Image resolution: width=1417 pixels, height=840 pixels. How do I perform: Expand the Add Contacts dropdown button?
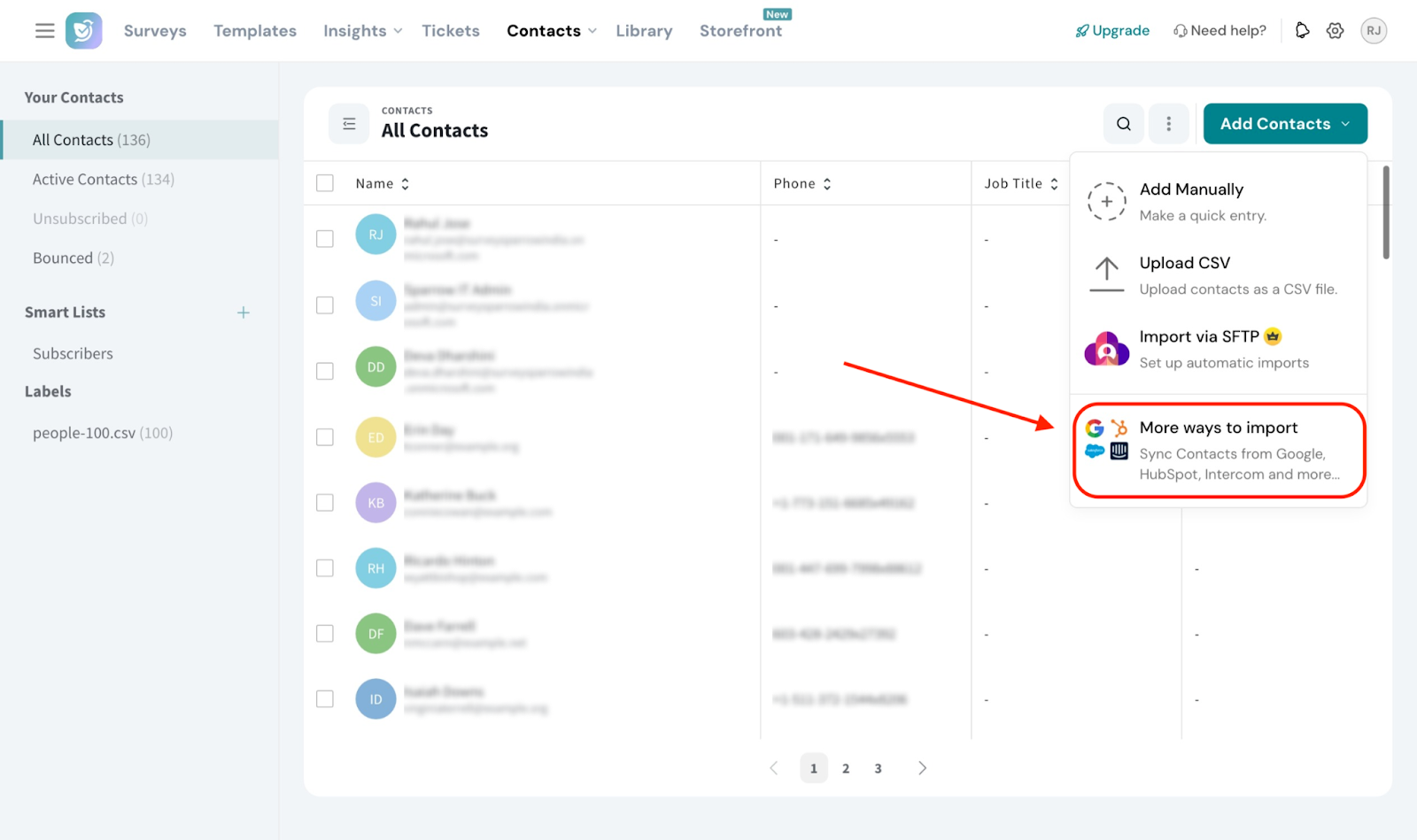(x=1284, y=124)
